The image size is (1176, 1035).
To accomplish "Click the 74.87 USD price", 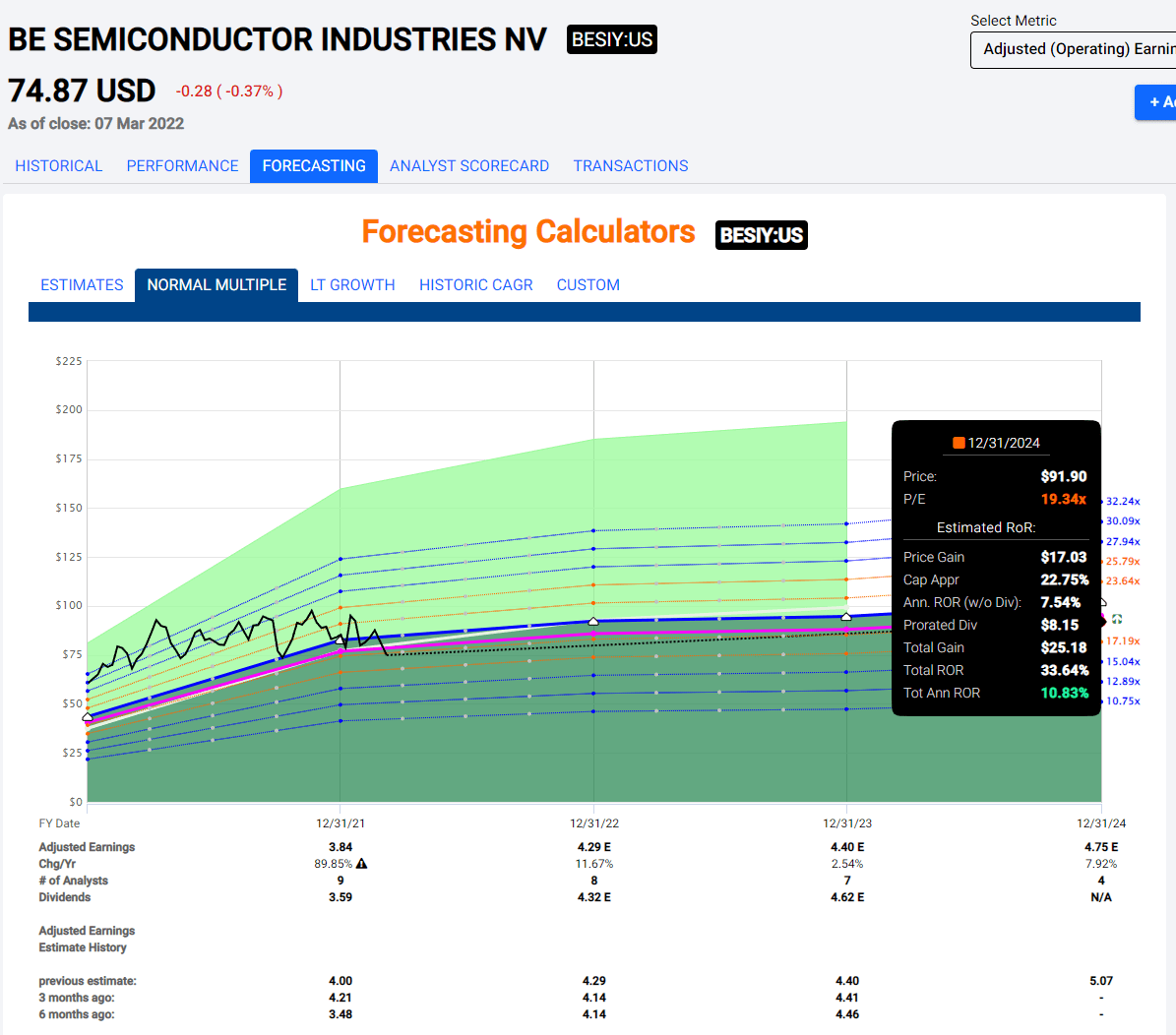I will (82, 91).
